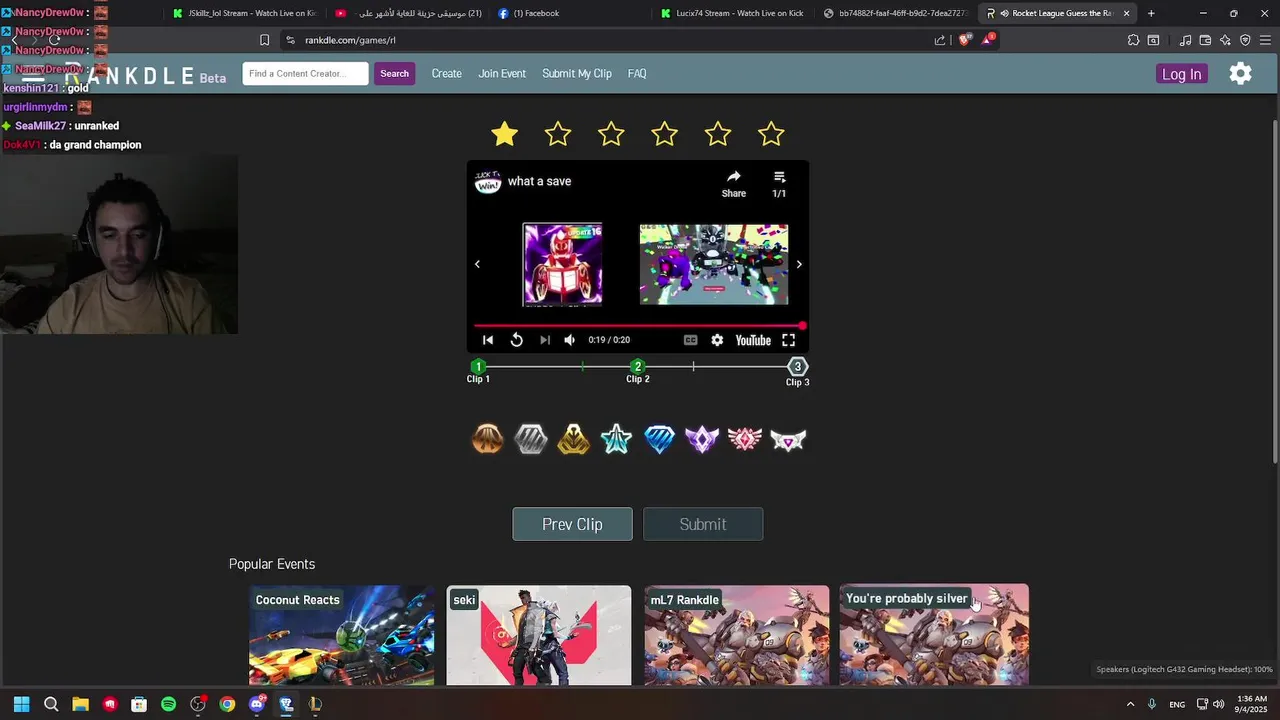Mute the video volume
Image resolution: width=1280 pixels, height=720 pixels.
(569, 340)
